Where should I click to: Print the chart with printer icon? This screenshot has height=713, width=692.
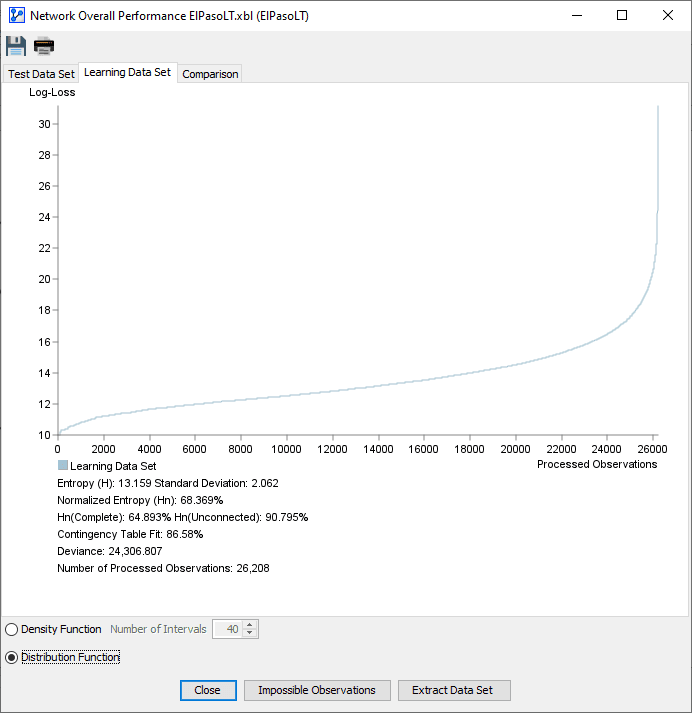pos(44,46)
